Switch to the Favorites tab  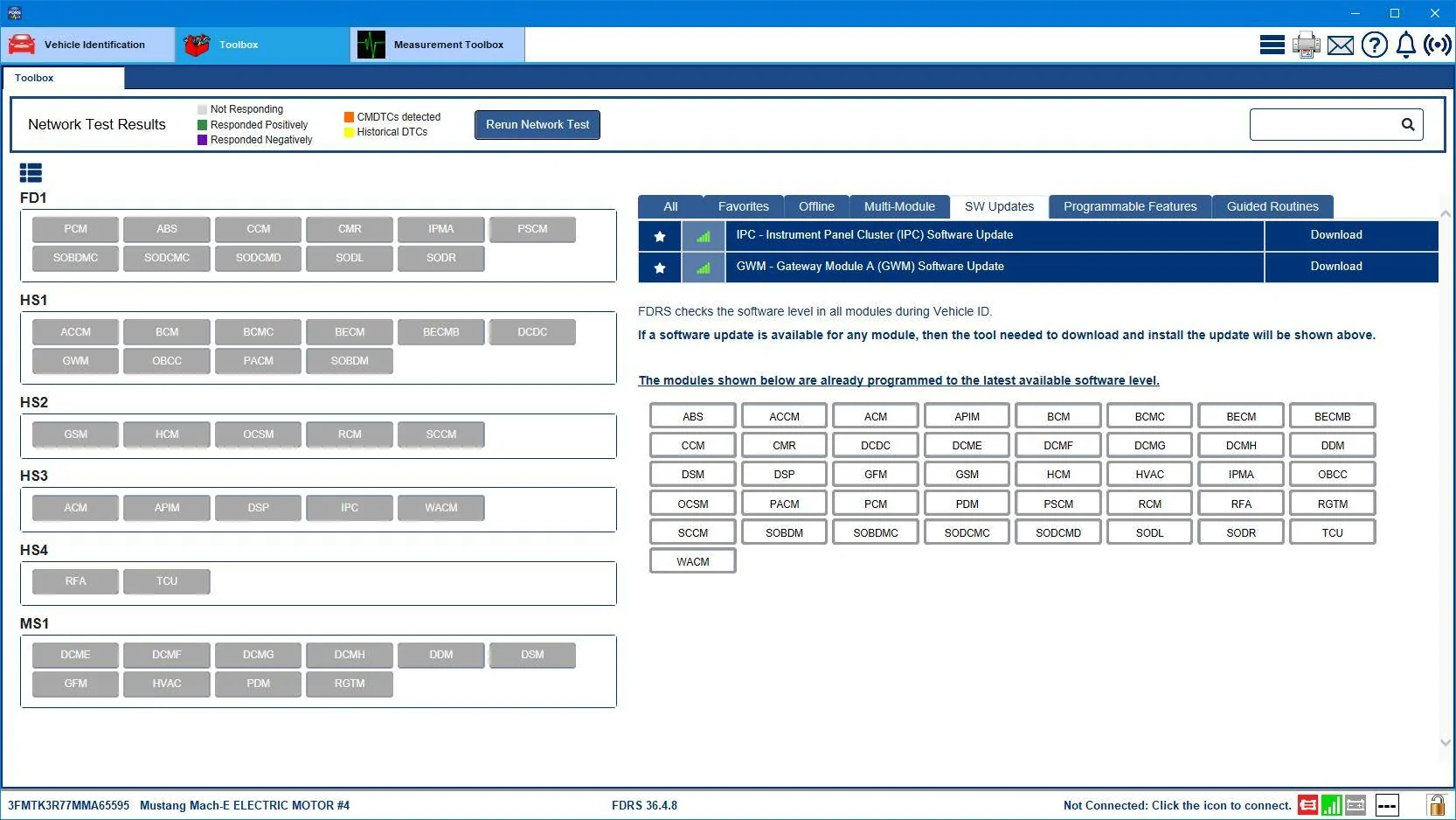(x=744, y=206)
